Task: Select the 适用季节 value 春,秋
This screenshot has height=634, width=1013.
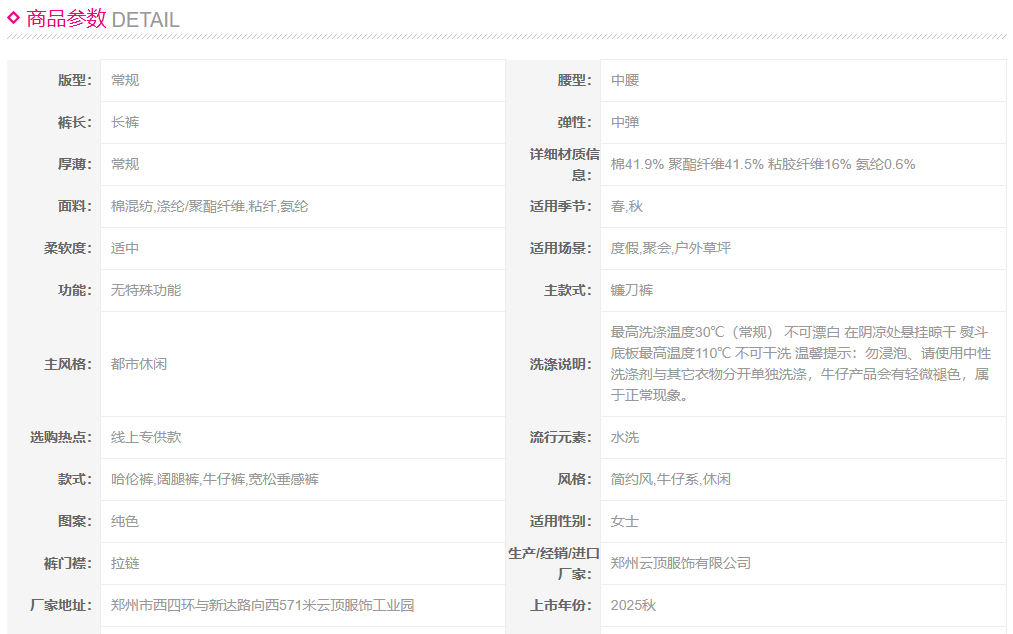Action: (x=626, y=206)
